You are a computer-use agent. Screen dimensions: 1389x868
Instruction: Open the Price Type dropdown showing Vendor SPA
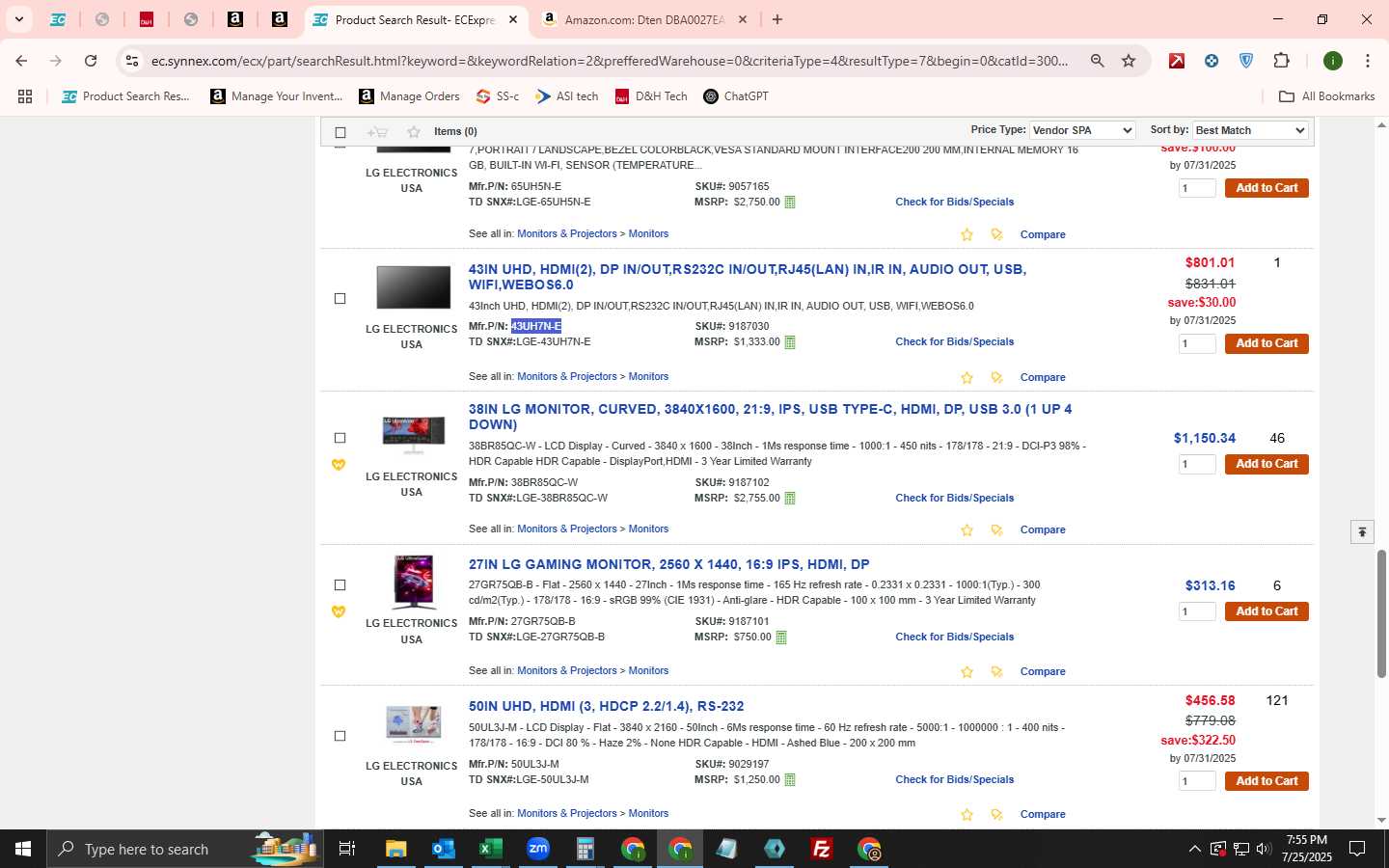click(x=1082, y=130)
